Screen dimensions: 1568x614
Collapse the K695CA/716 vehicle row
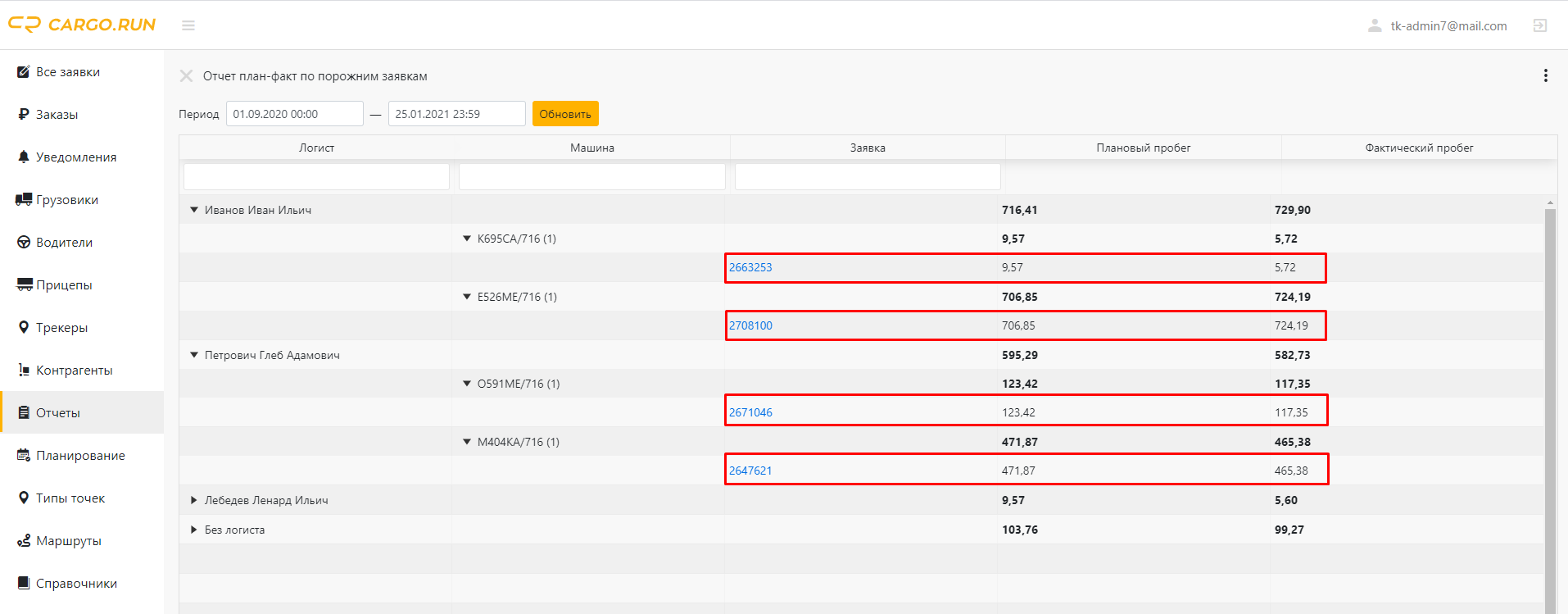click(467, 239)
